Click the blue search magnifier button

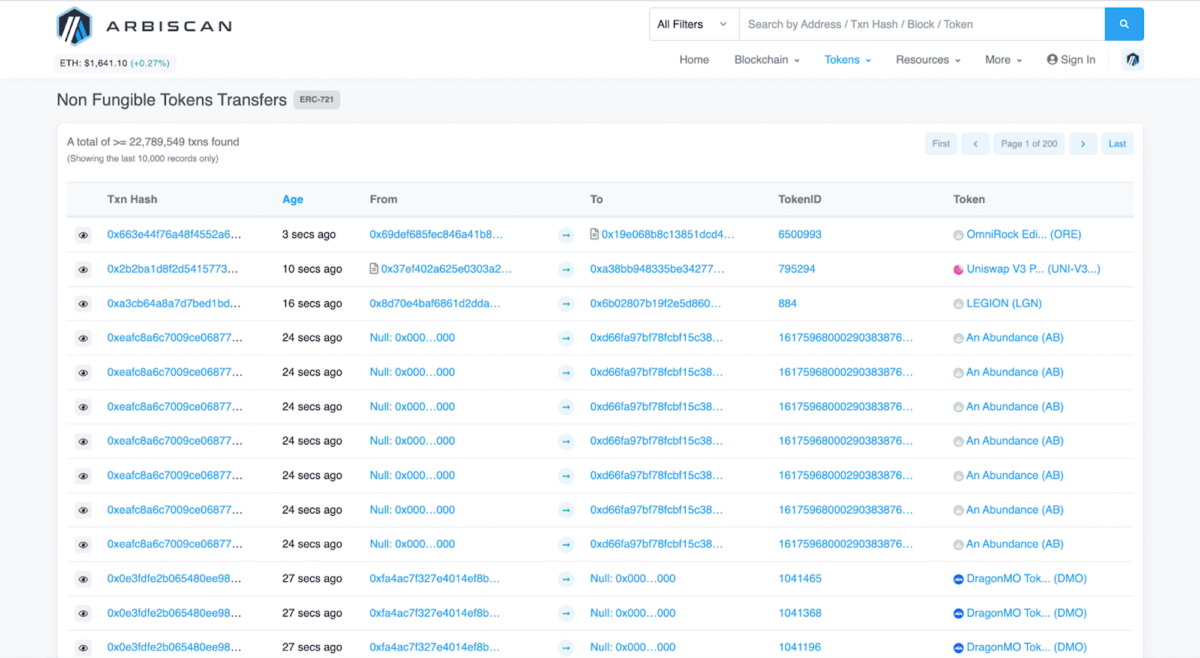1124,24
